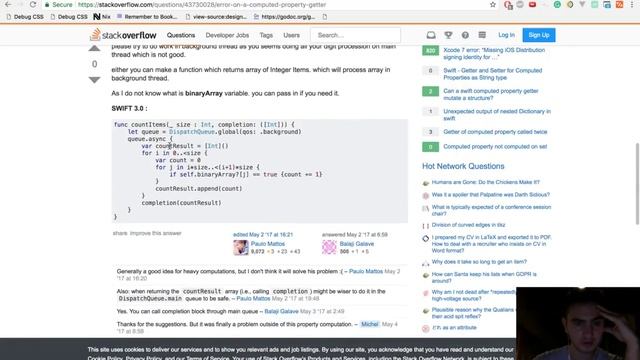The height and width of the screenshot is (360, 640).
Task: Open conference session chair question
Action: pos(491,210)
